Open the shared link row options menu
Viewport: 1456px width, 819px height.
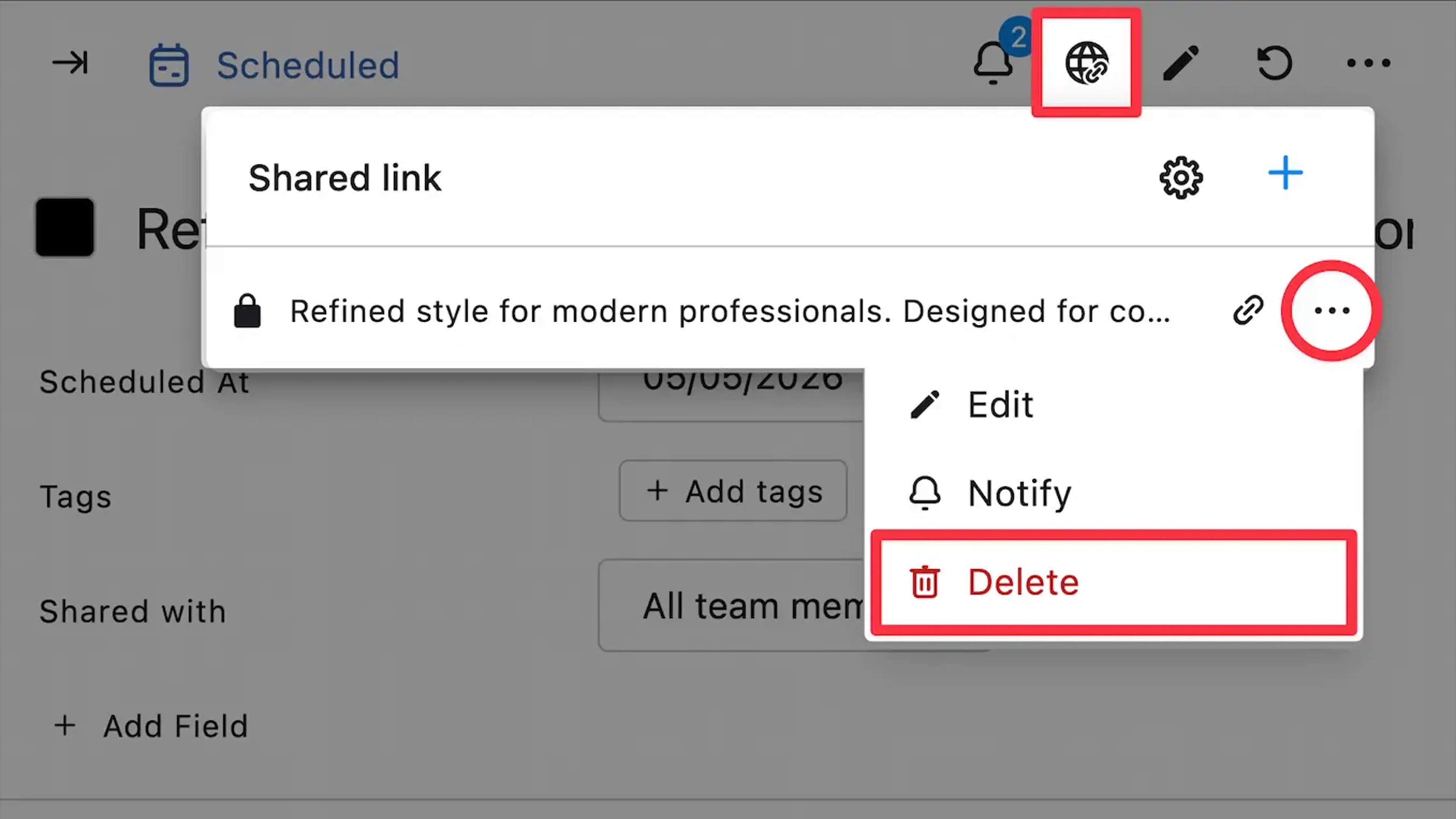click(1332, 310)
